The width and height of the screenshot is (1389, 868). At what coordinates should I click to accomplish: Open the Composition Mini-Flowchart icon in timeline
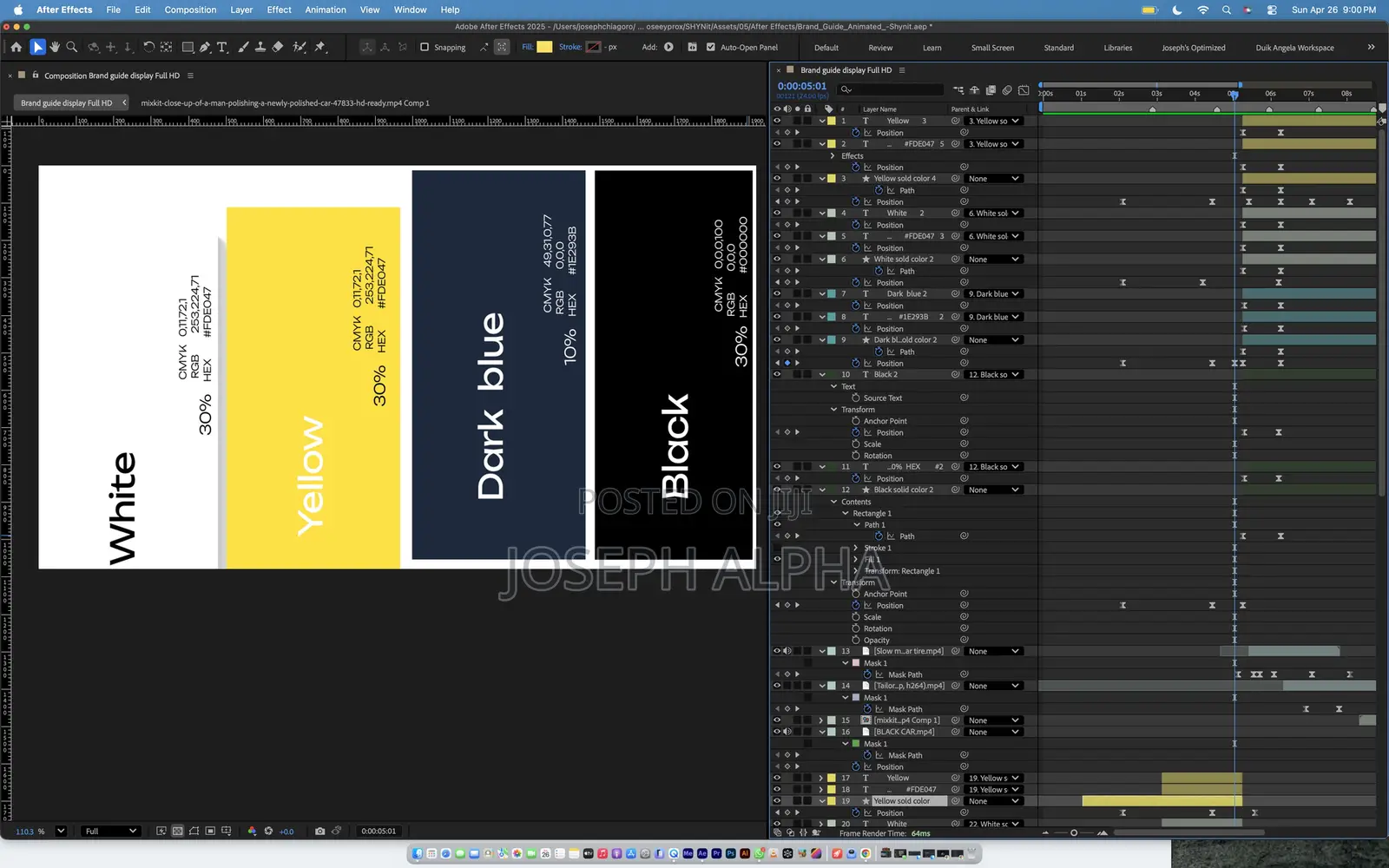coord(958,89)
